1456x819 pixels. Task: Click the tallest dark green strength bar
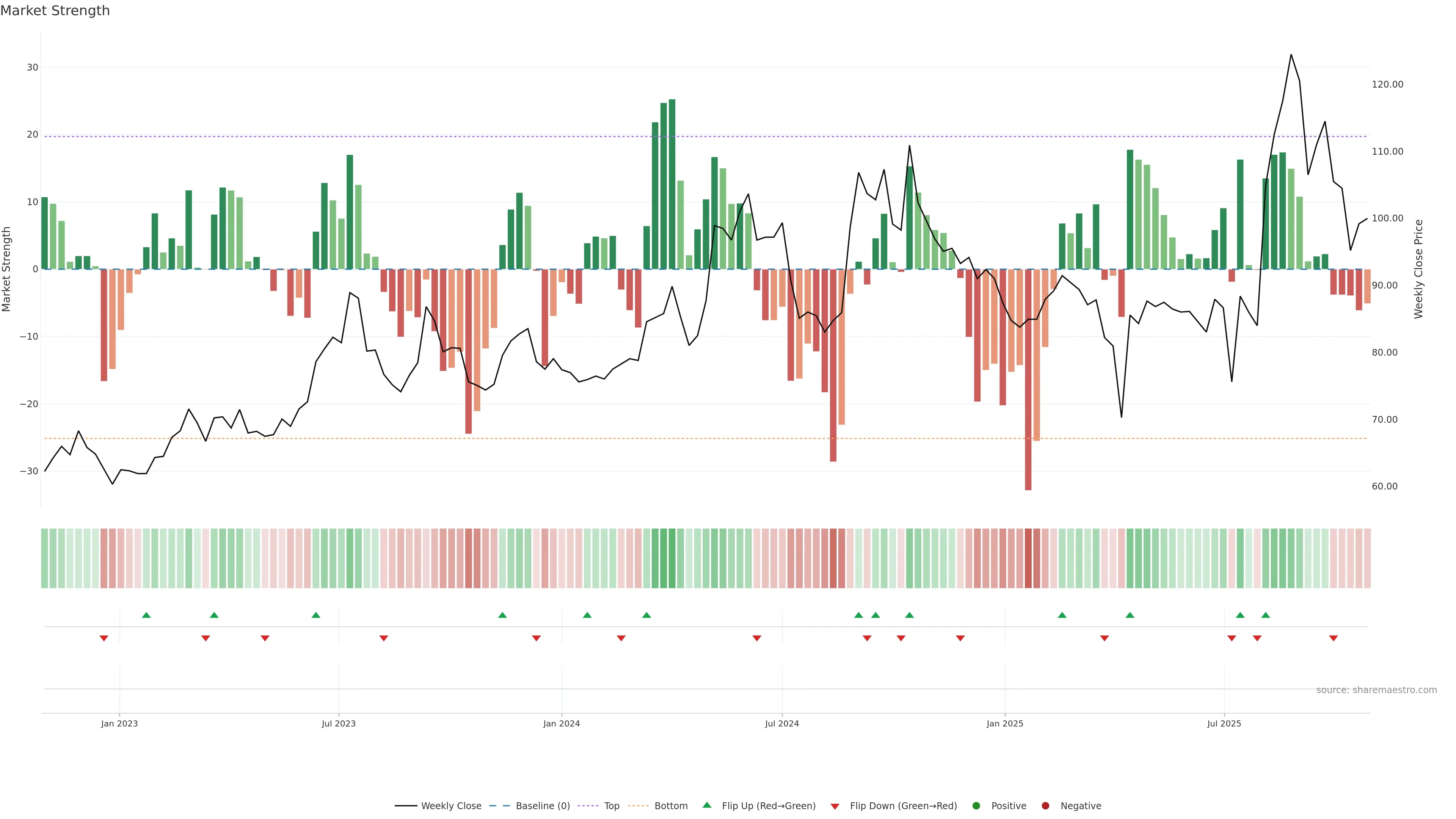pos(672,184)
